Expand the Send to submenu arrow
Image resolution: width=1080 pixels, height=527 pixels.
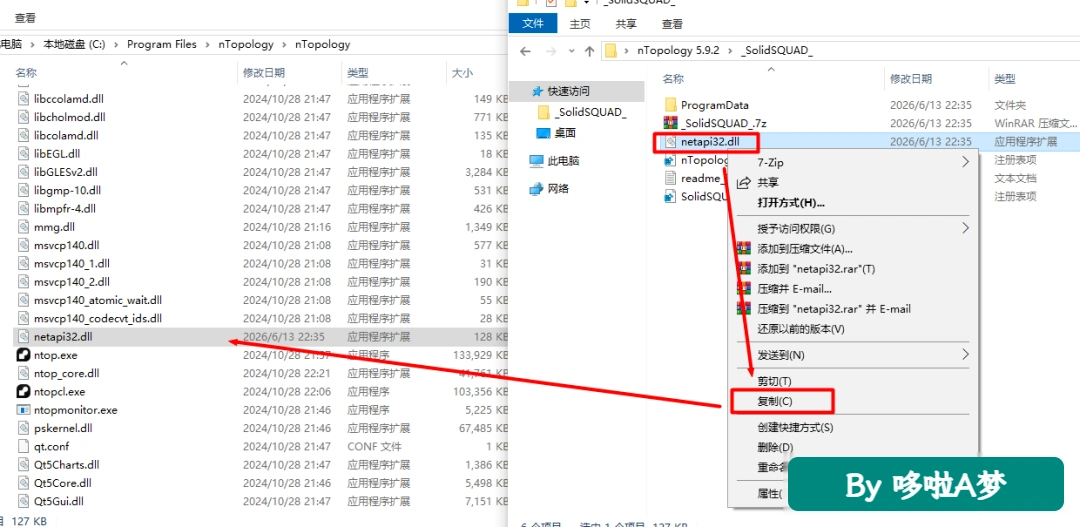coord(965,354)
